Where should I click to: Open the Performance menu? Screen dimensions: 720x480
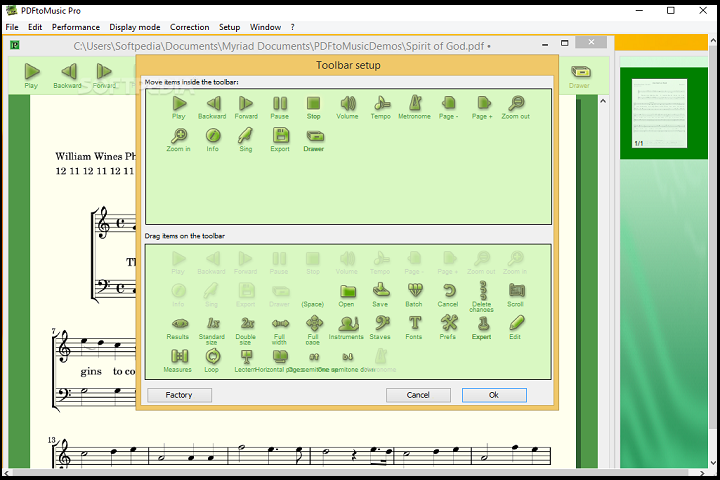(x=76, y=27)
